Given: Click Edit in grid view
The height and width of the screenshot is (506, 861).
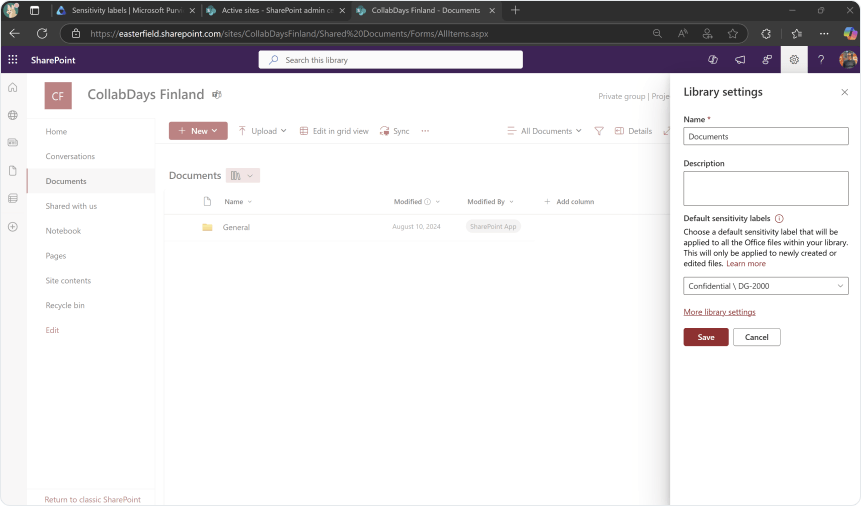Looking at the screenshot, I should click(334, 131).
